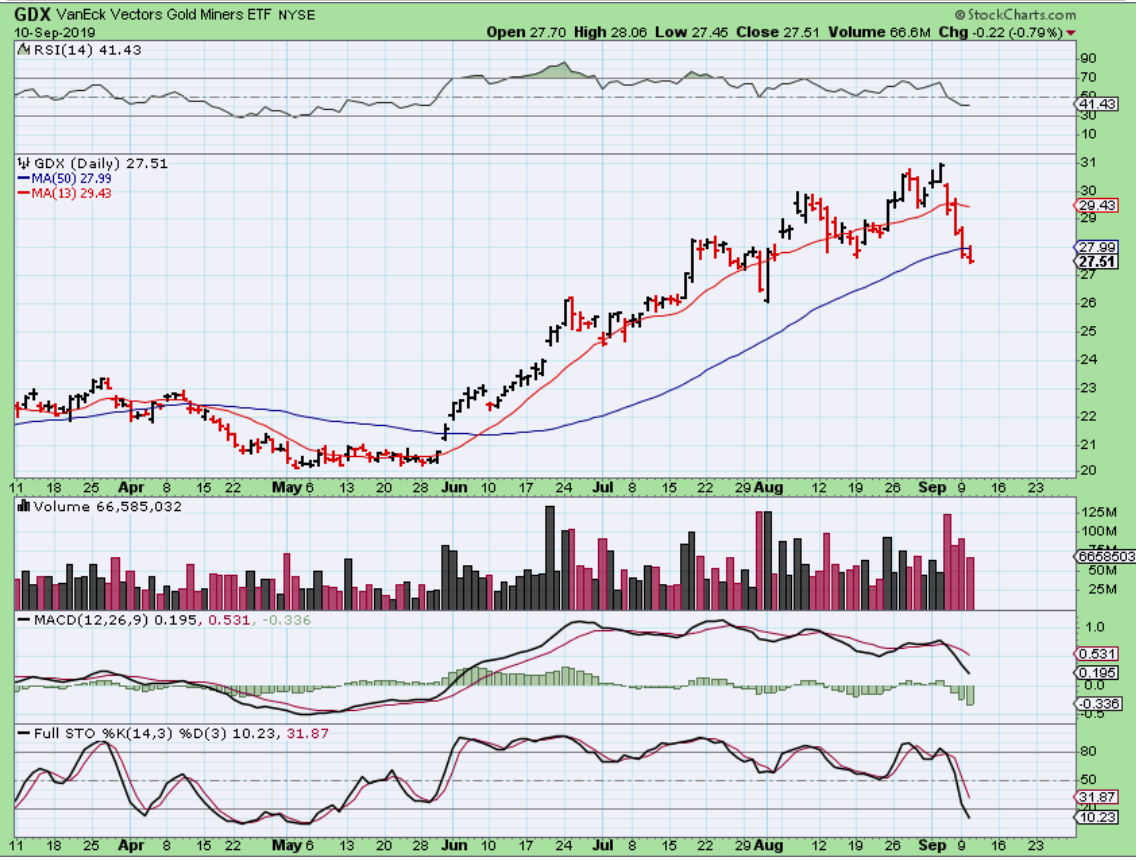
Task: Click the High 28.06 value
Action: pyautogui.click(x=610, y=33)
